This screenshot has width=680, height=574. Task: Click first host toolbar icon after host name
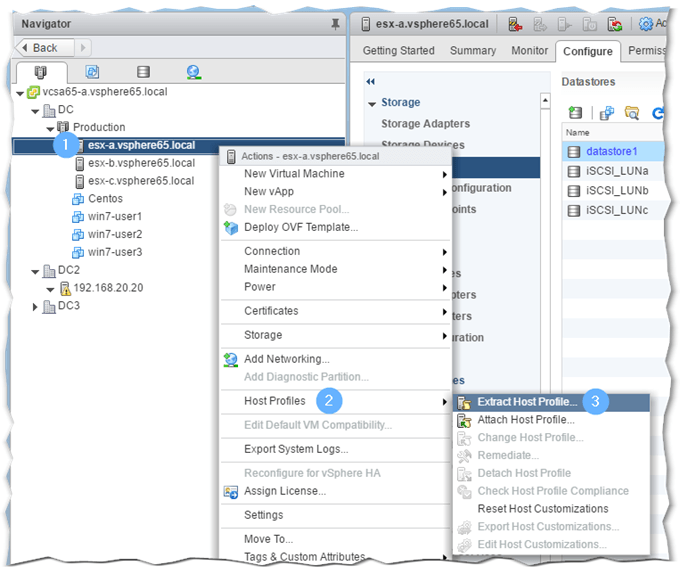(515, 25)
